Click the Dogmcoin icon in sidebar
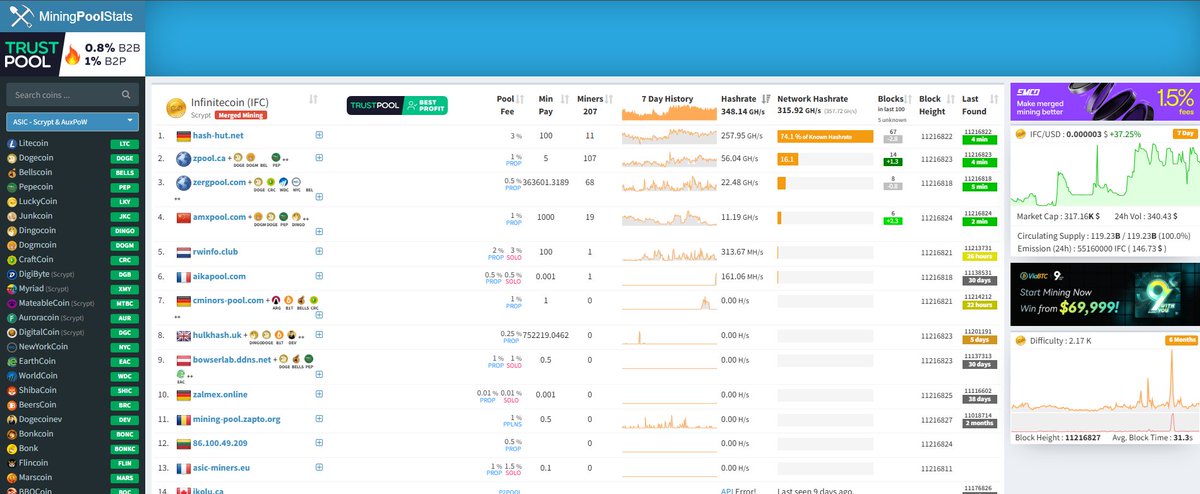 [11, 245]
